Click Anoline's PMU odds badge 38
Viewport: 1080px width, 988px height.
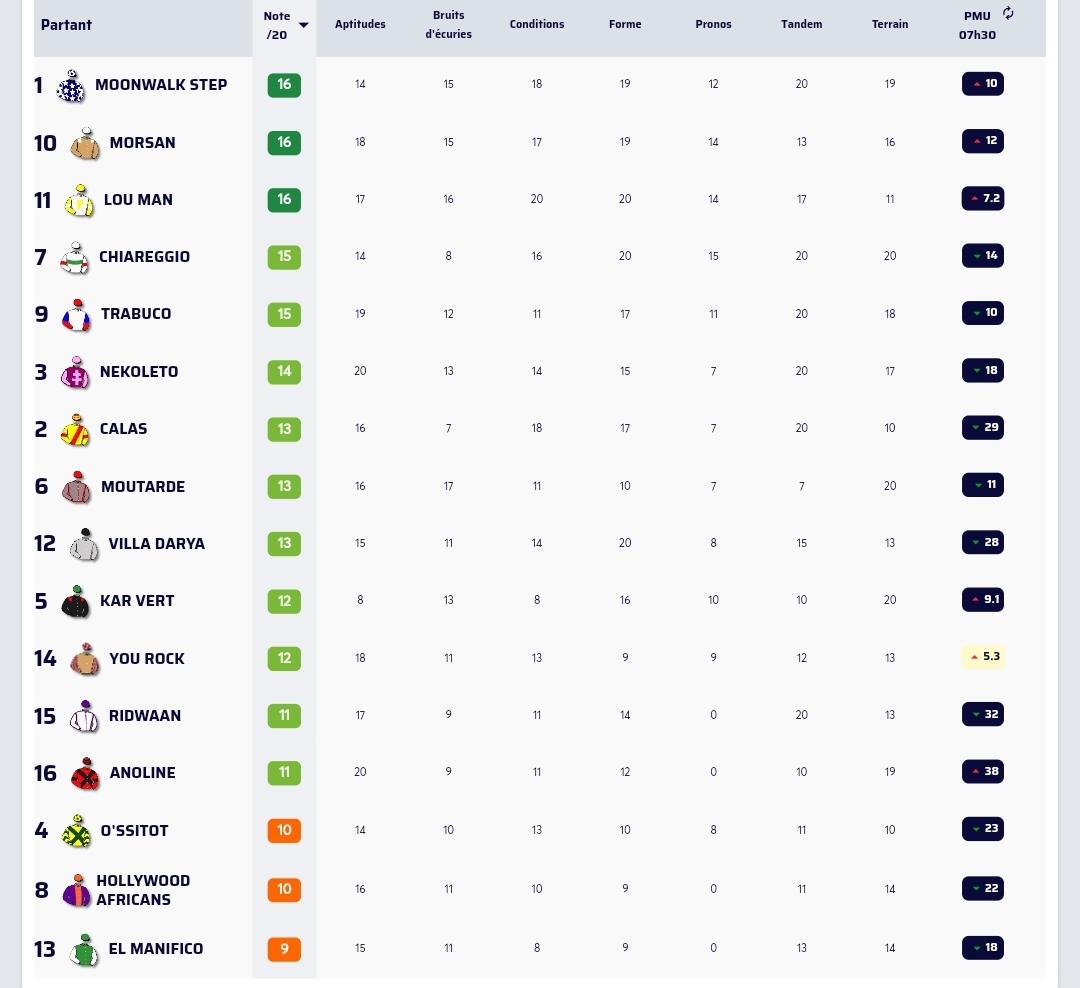tap(983, 772)
